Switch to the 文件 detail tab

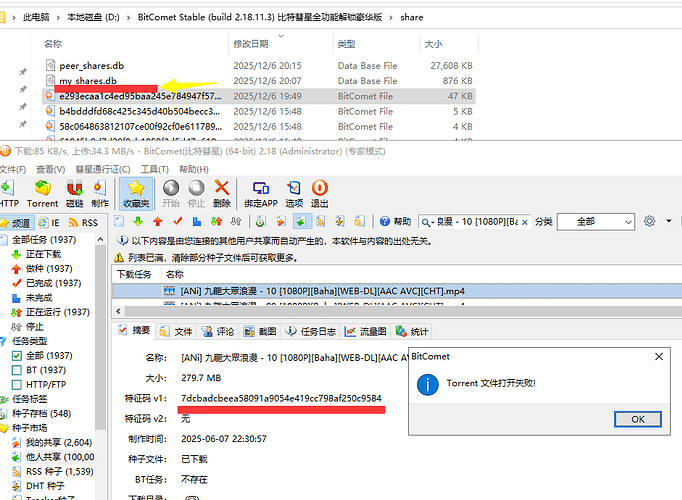[176, 332]
